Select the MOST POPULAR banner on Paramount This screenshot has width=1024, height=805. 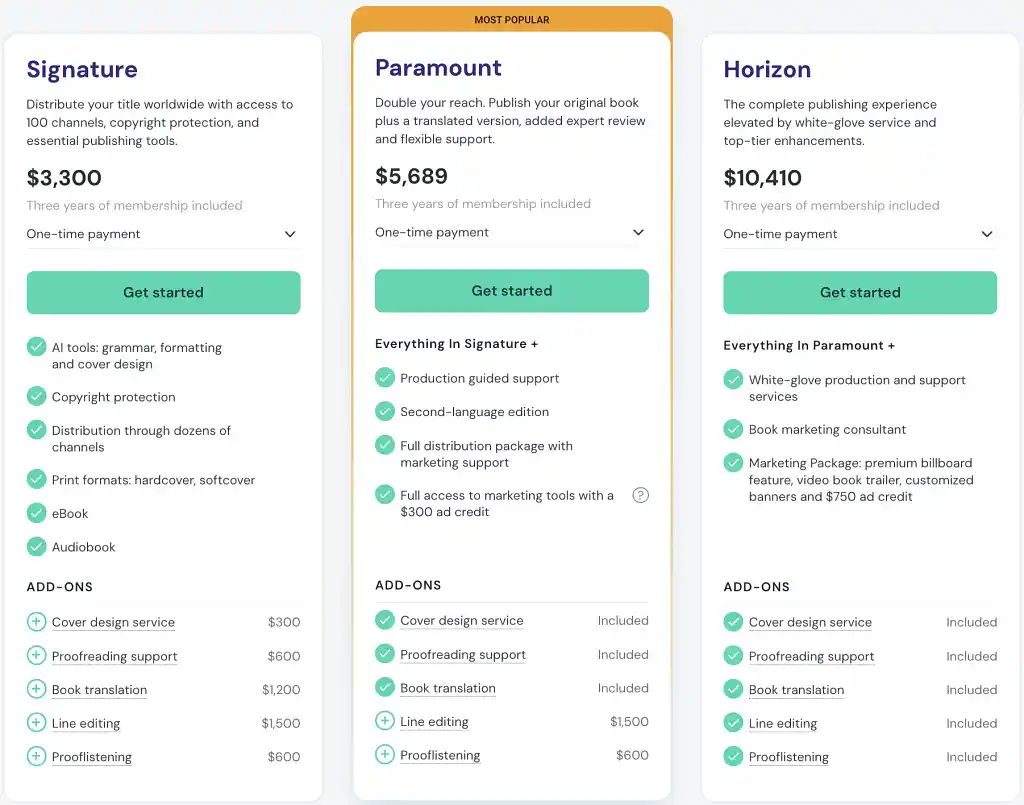(x=511, y=18)
